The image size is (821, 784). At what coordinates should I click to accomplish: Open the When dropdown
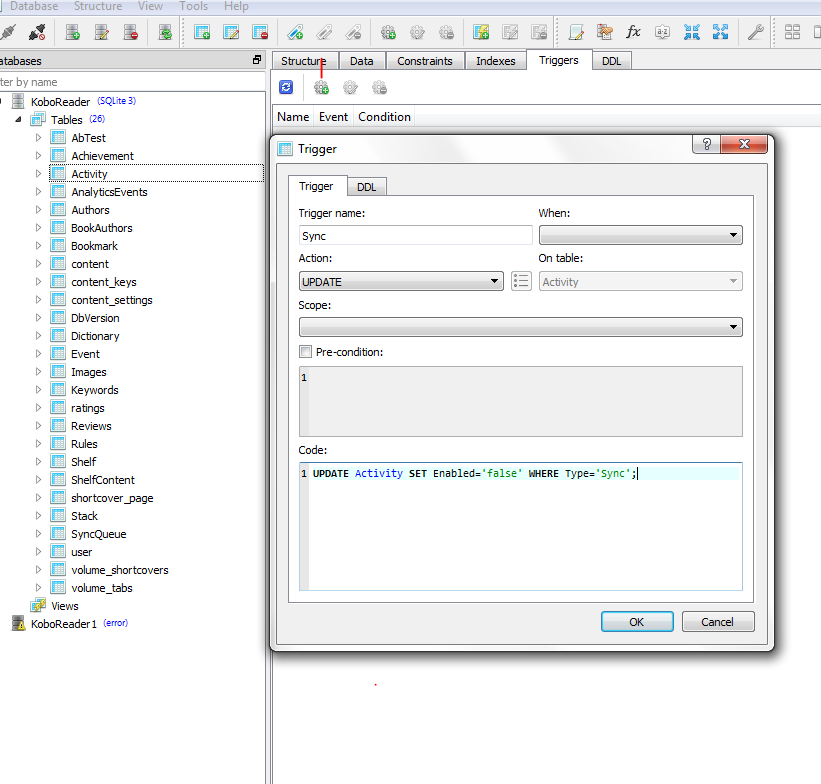tap(640, 236)
